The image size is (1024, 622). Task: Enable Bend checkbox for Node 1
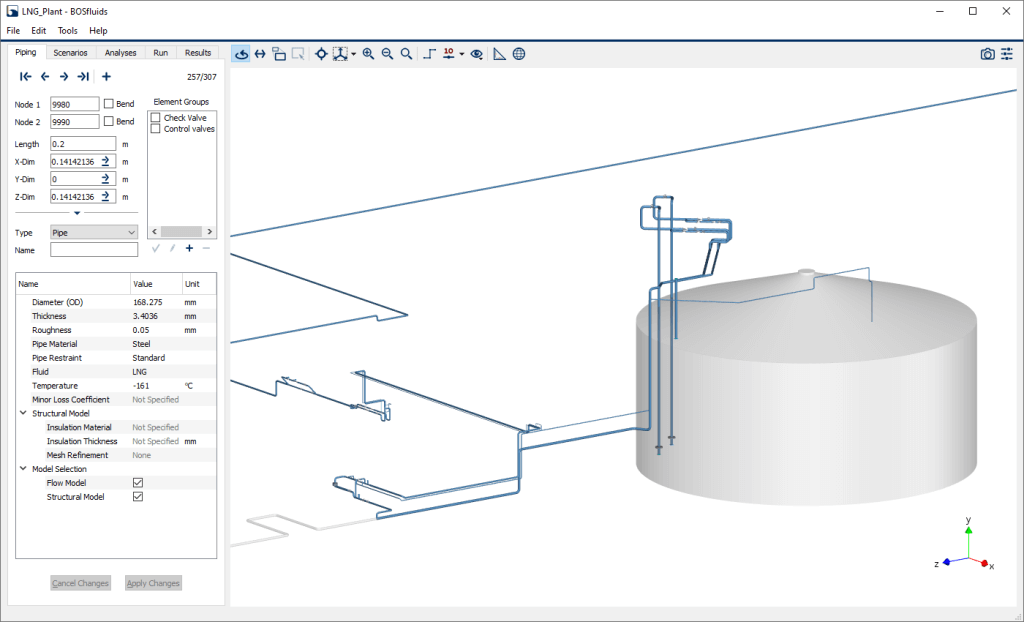[109, 104]
